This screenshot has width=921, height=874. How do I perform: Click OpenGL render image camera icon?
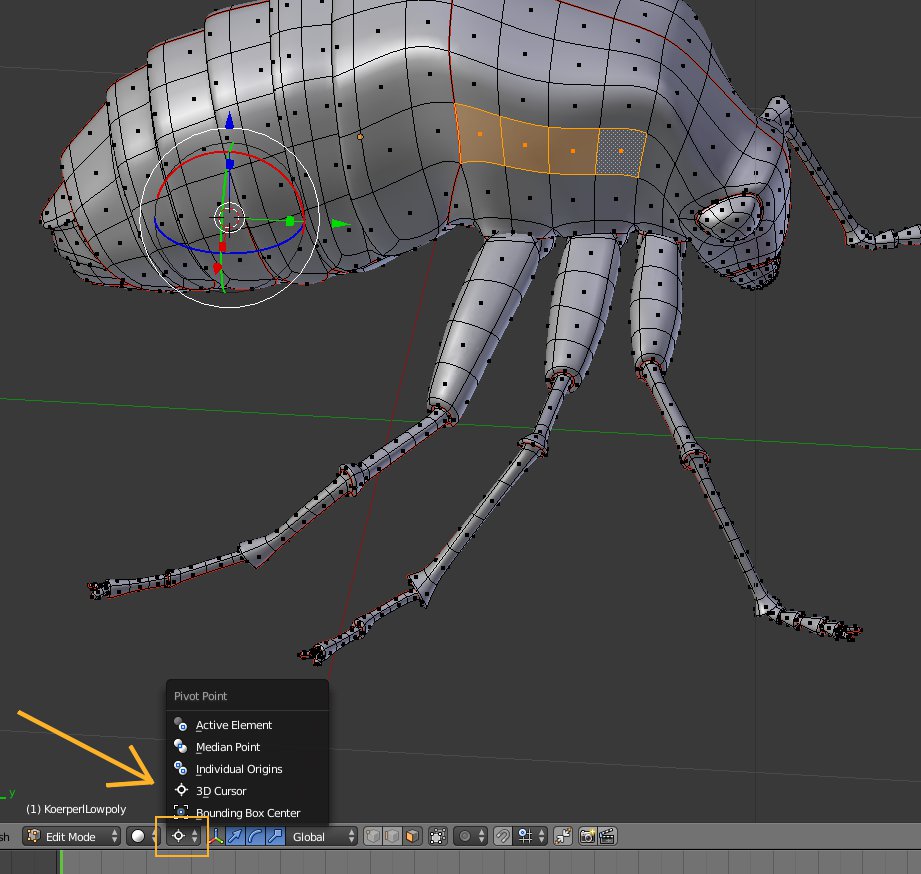point(587,836)
